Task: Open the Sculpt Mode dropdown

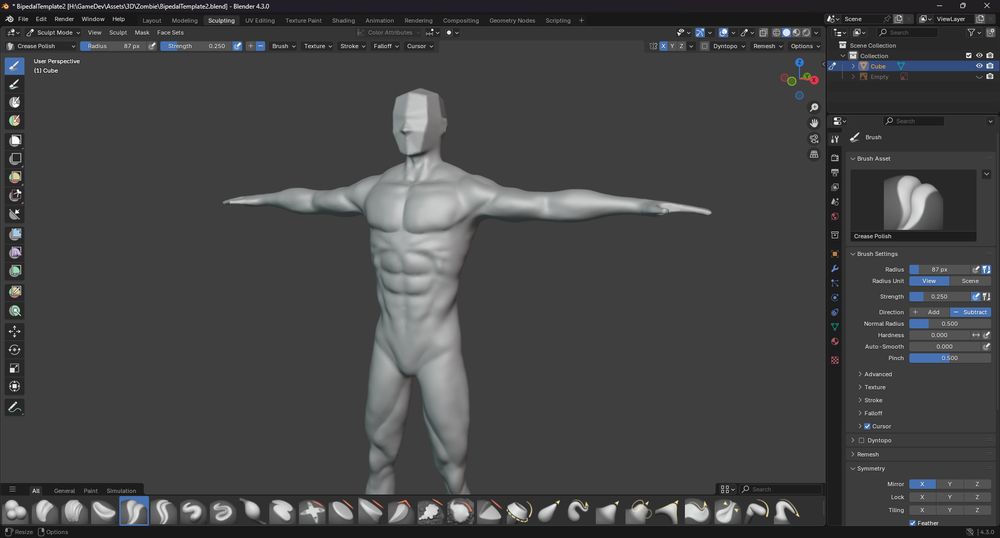Action: (54, 33)
